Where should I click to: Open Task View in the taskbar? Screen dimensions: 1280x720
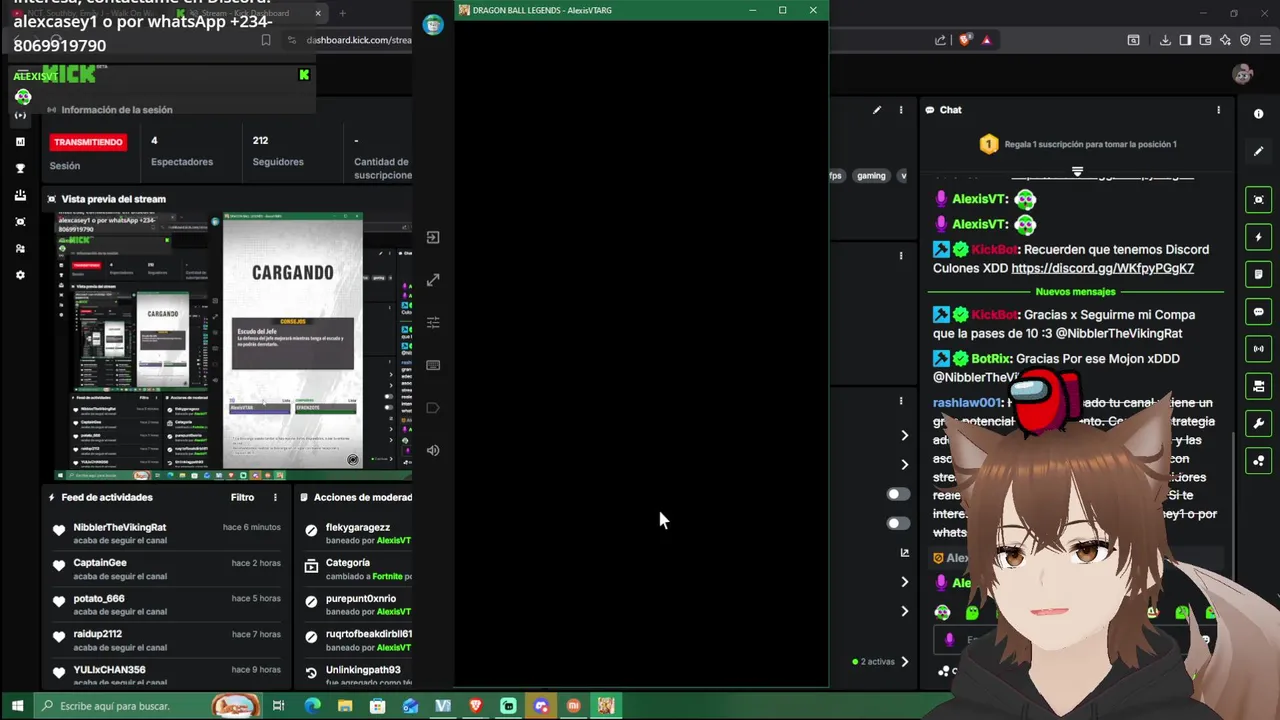click(279, 706)
